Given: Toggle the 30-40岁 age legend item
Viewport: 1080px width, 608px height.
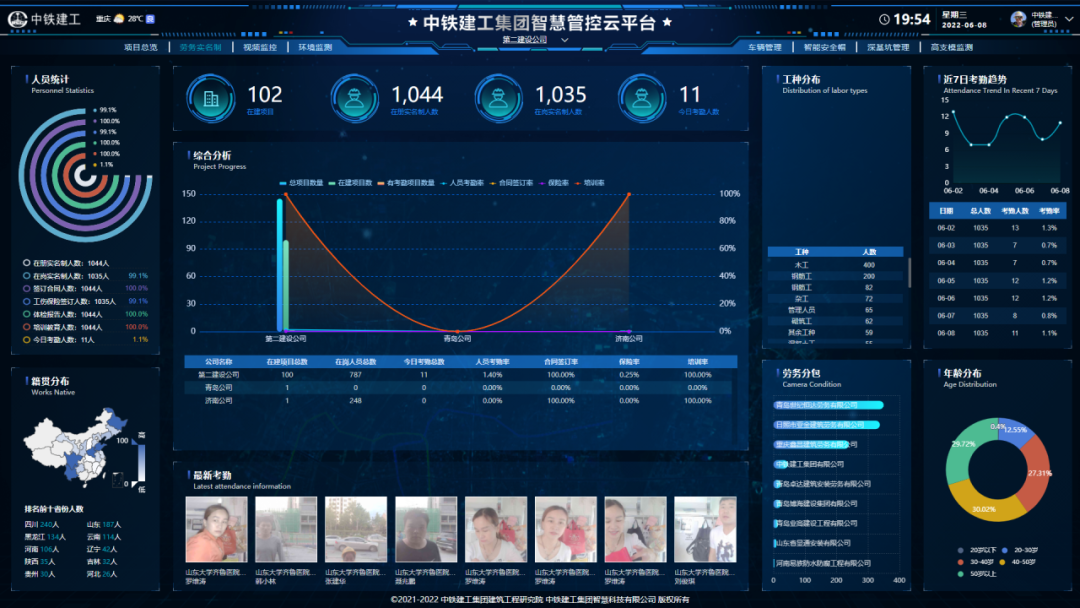Looking at the screenshot, I should pyautogui.click(x=976, y=562).
